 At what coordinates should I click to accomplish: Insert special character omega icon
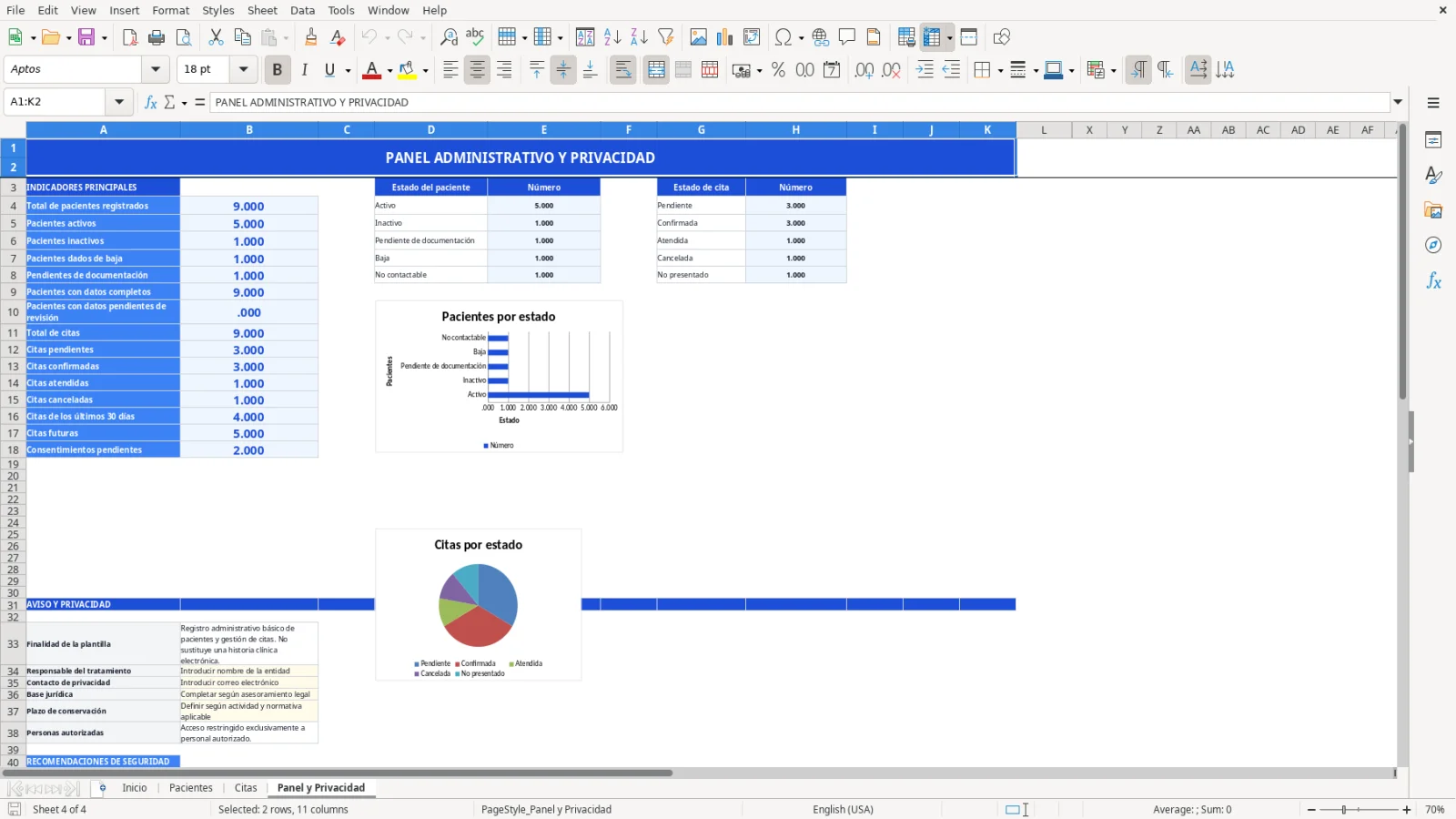(x=783, y=37)
